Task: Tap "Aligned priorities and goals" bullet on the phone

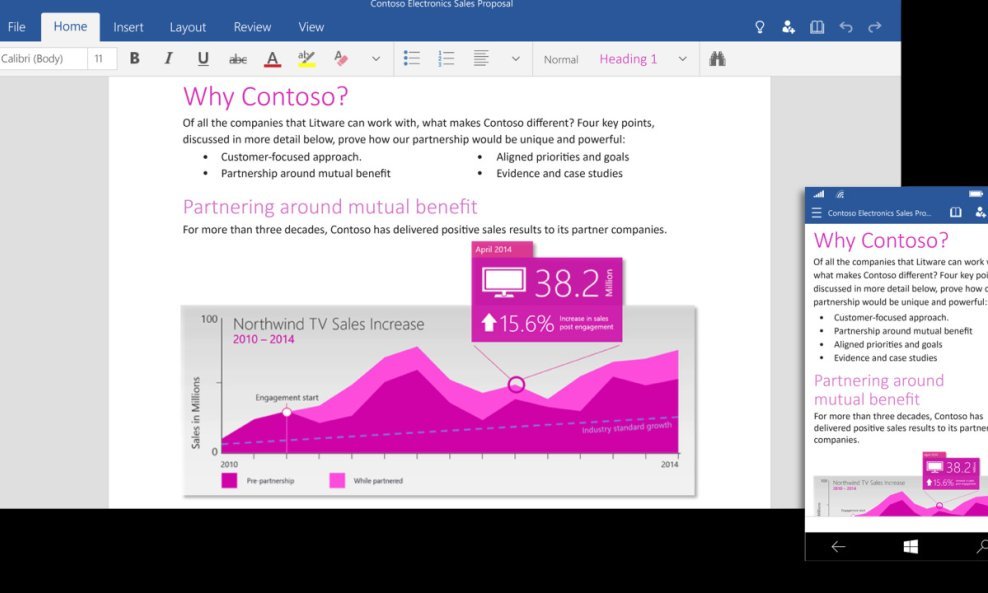Action: point(888,344)
